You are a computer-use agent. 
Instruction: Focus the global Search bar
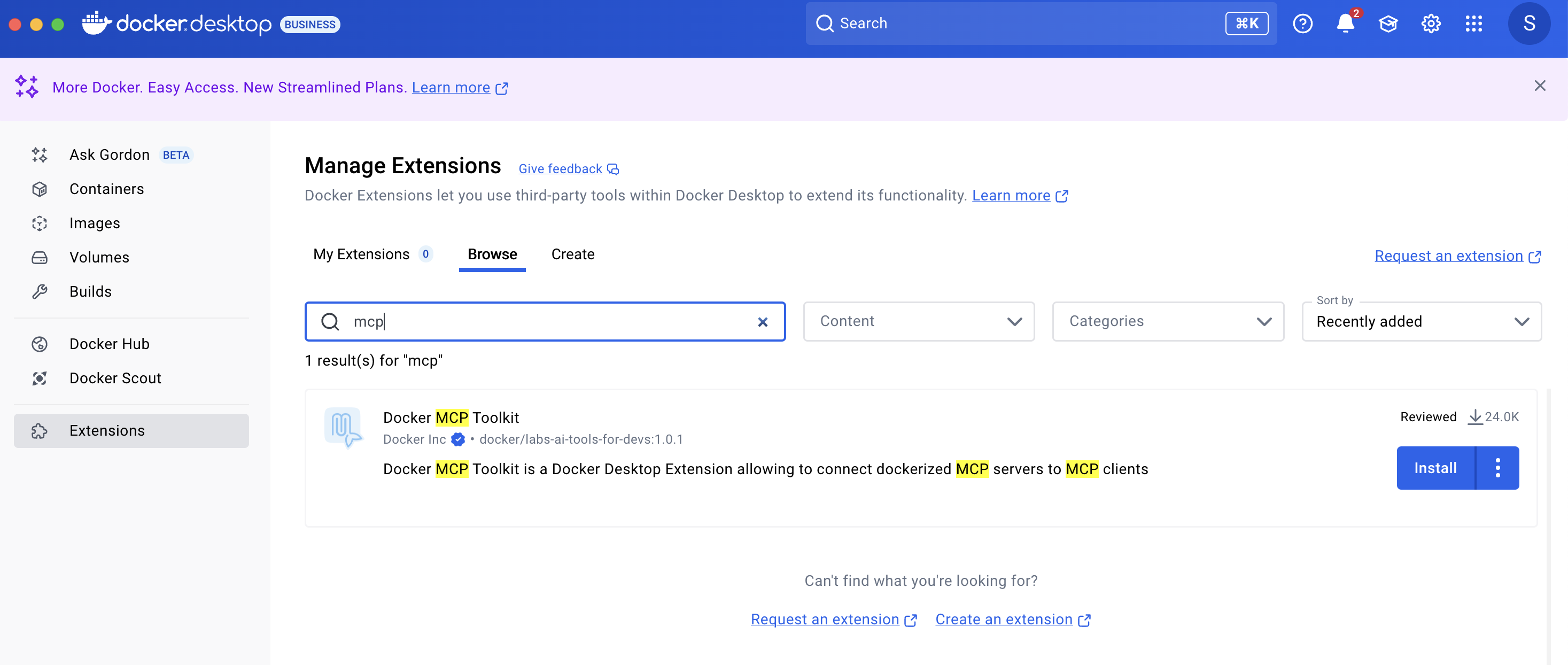[x=1041, y=24]
